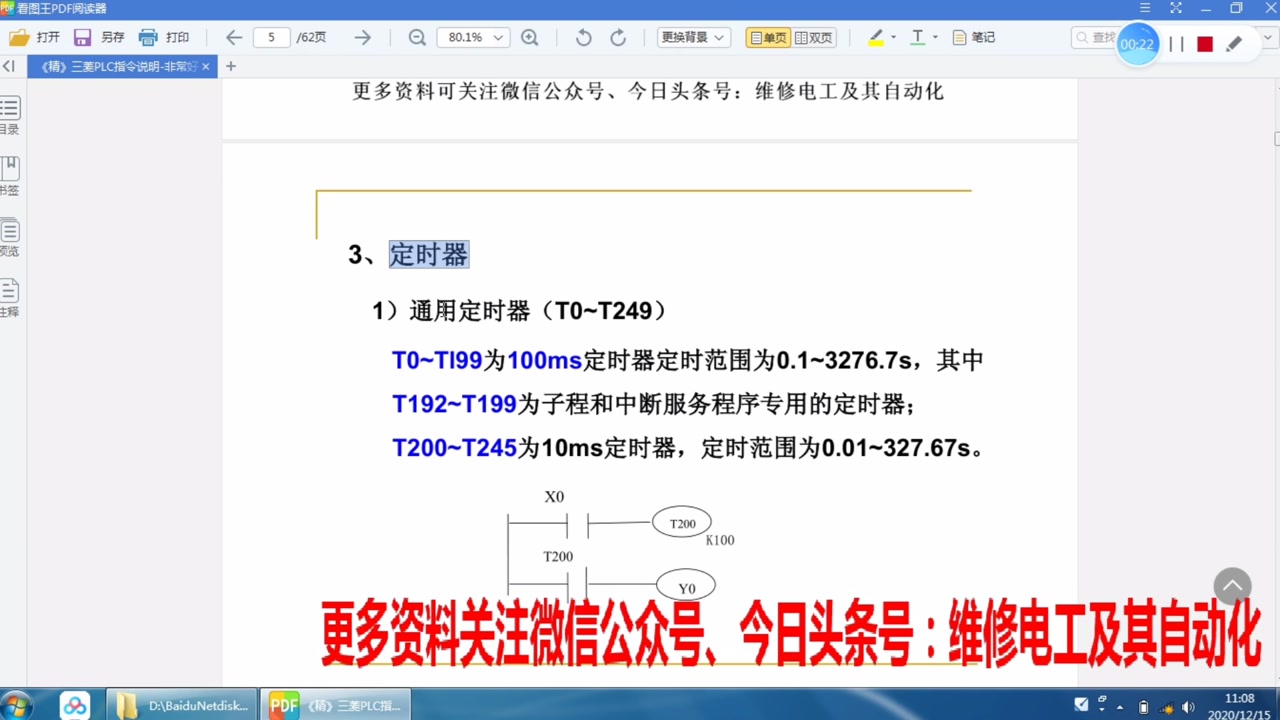Select the yellow highlighter tool
This screenshot has height=720, width=1280.
pos(876,37)
